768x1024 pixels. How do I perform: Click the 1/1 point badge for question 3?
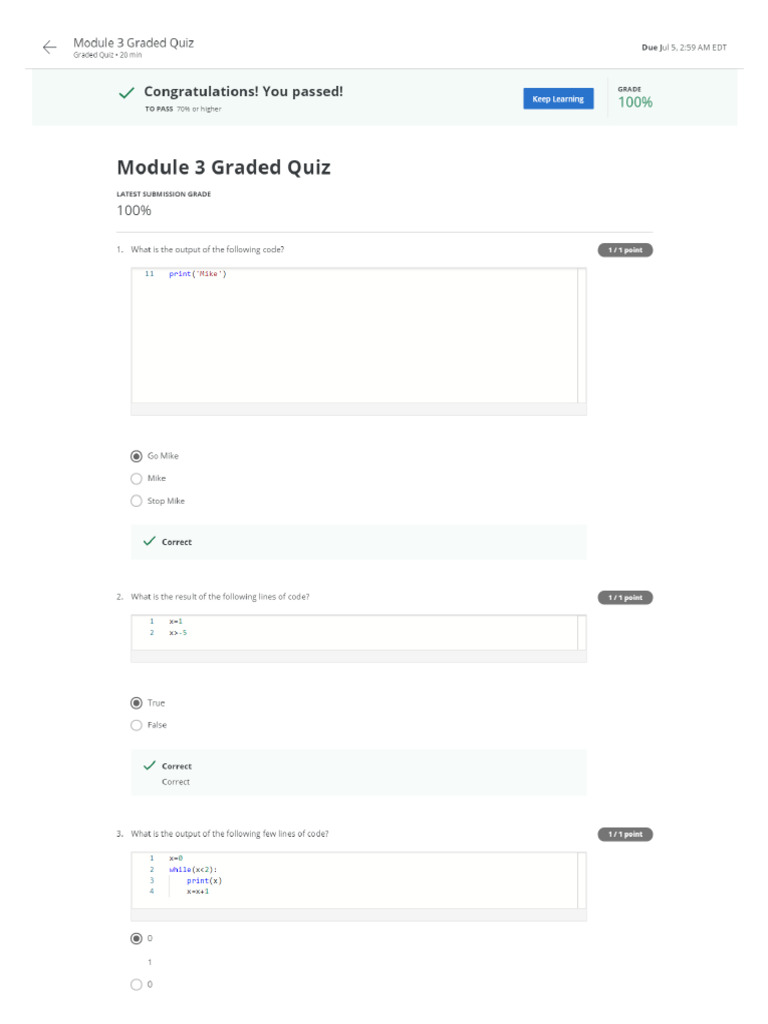[x=625, y=834]
